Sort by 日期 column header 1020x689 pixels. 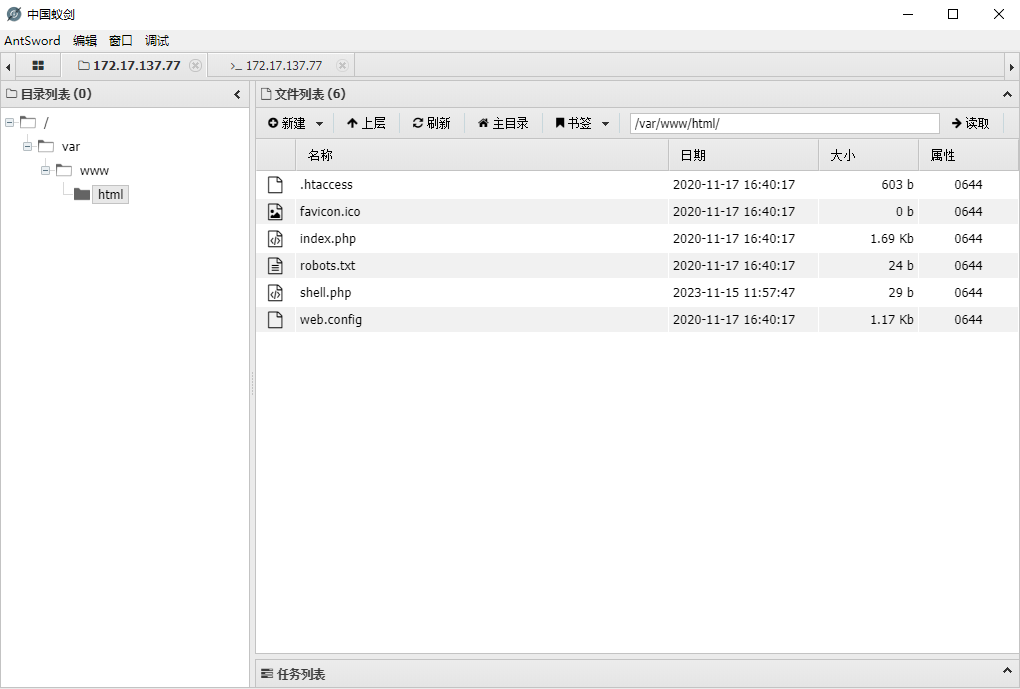point(744,155)
